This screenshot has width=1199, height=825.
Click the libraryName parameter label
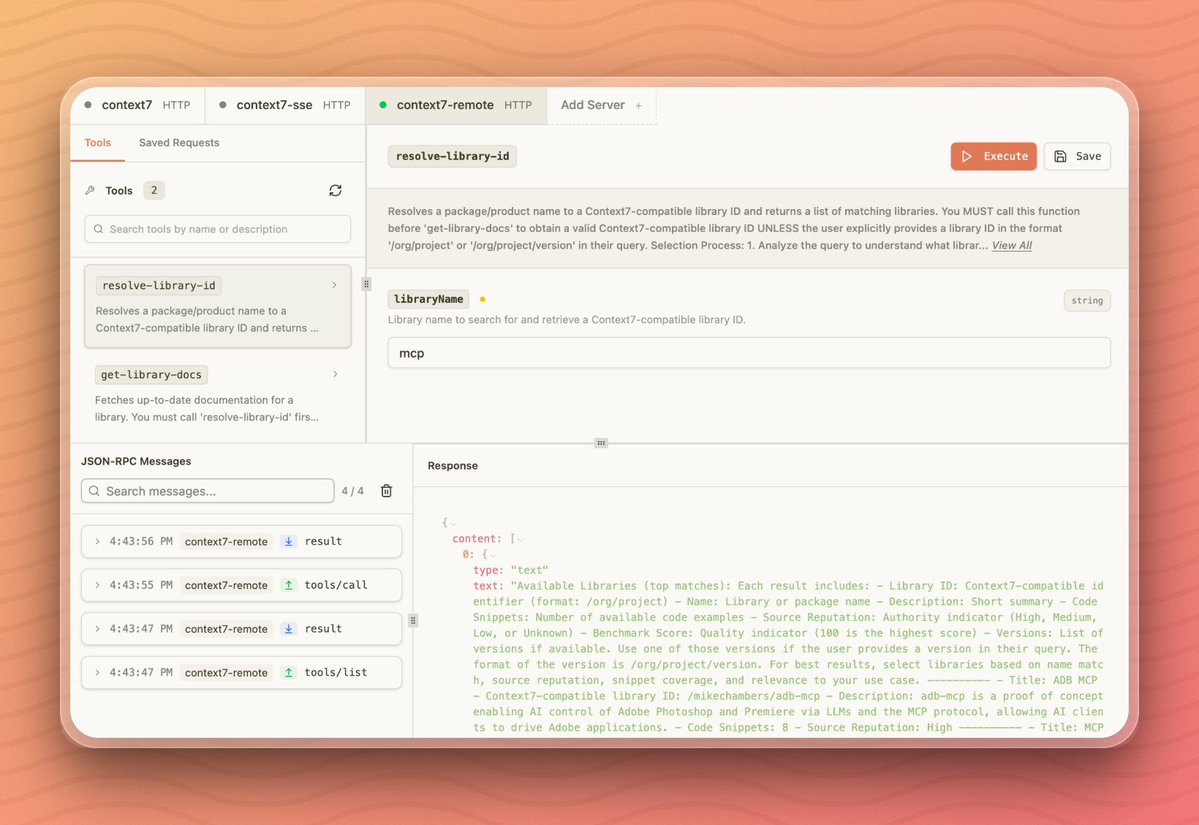point(428,299)
